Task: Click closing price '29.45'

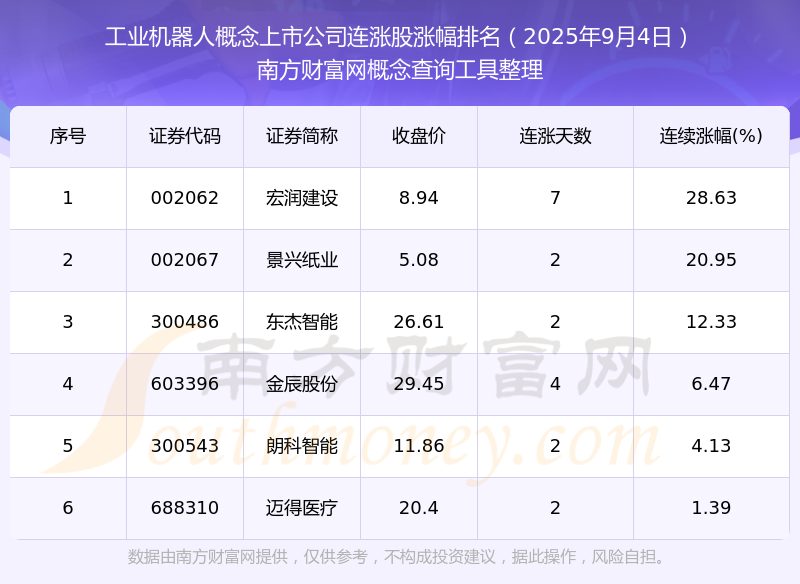Action: 418,384
